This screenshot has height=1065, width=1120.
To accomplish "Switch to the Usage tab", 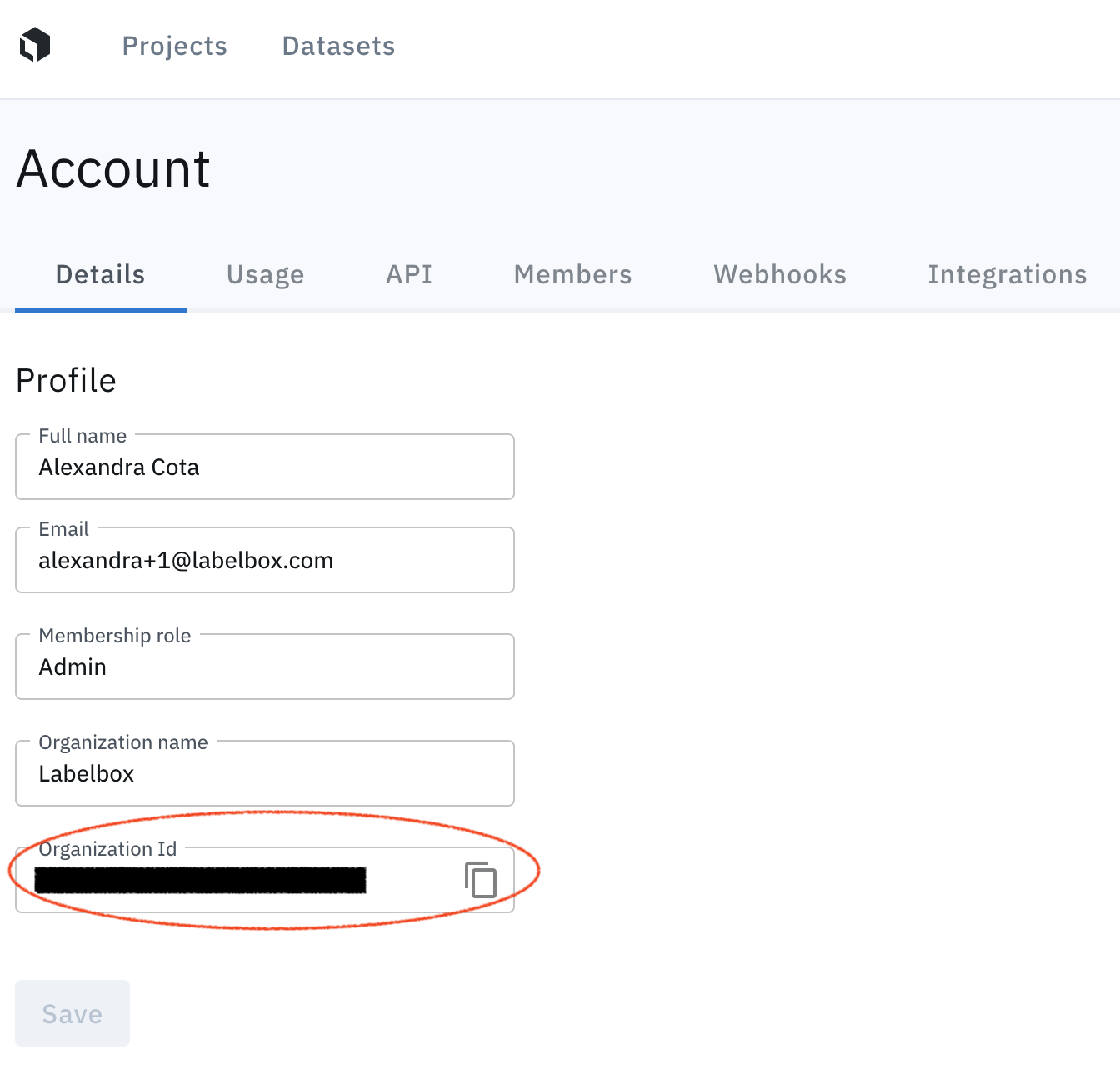I will pos(266,274).
